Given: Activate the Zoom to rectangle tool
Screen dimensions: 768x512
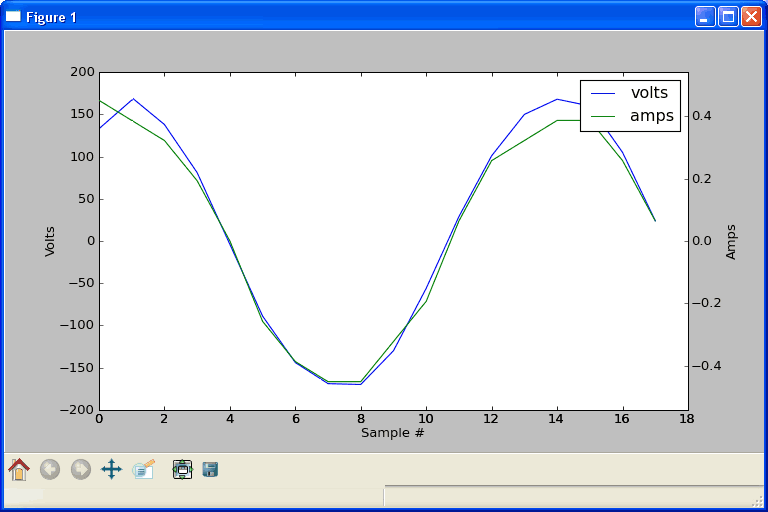Looking at the screenshot, I should (144, 469).
